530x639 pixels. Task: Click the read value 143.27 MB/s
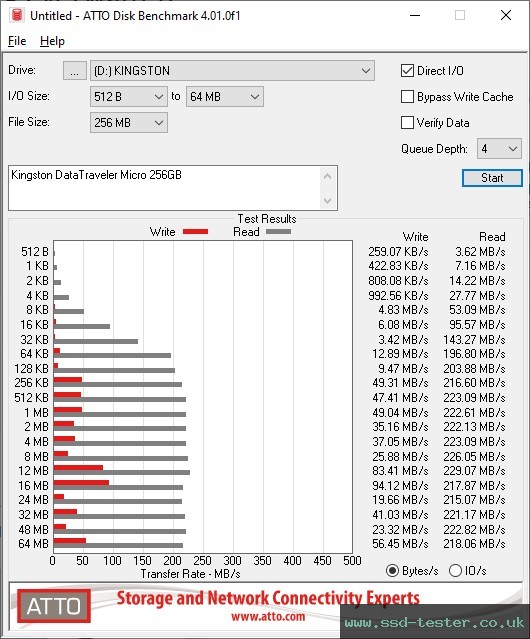point(474,339)
